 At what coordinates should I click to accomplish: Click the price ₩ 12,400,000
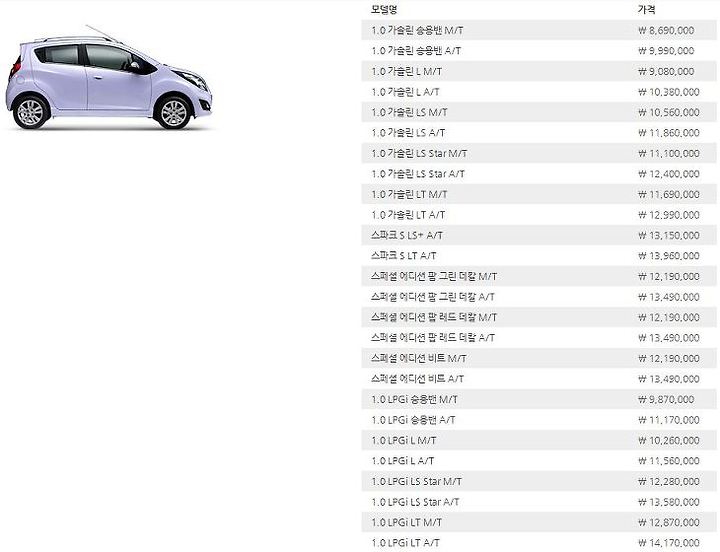click(x=669, y=174)
